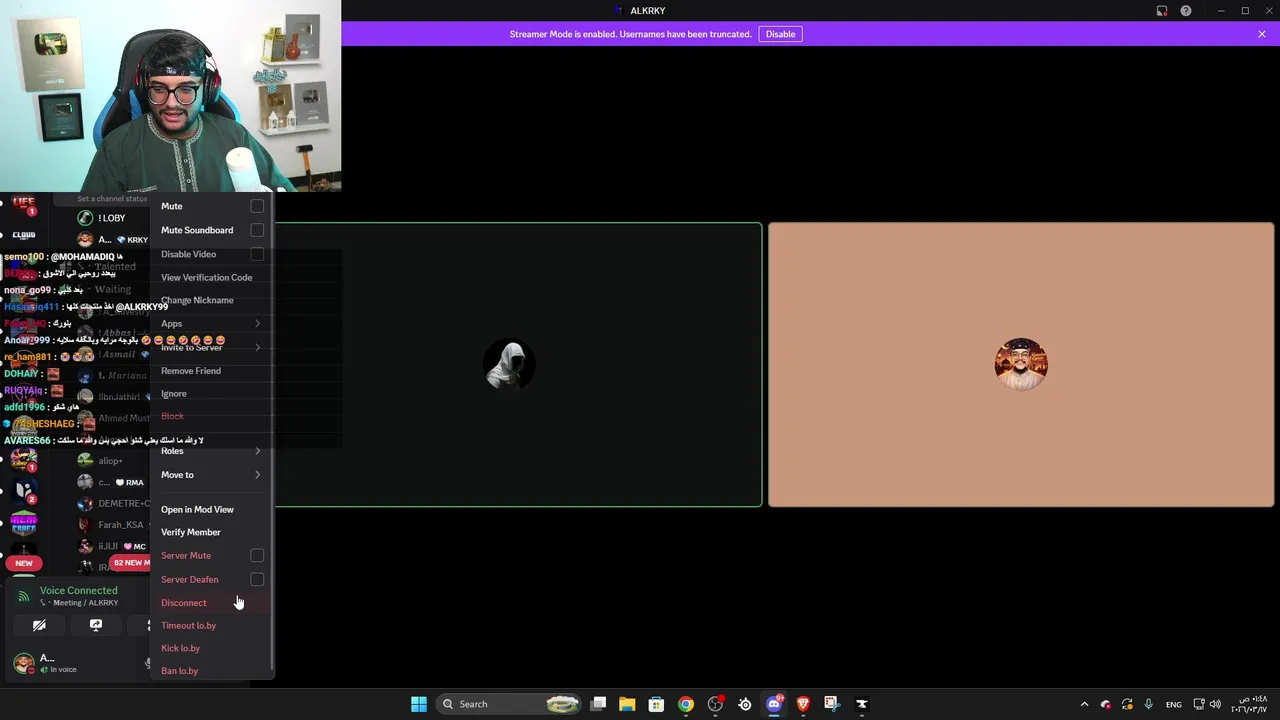1280x720 pixels.
Task: Open your user avatar in account panel
Action: [23, 663]
